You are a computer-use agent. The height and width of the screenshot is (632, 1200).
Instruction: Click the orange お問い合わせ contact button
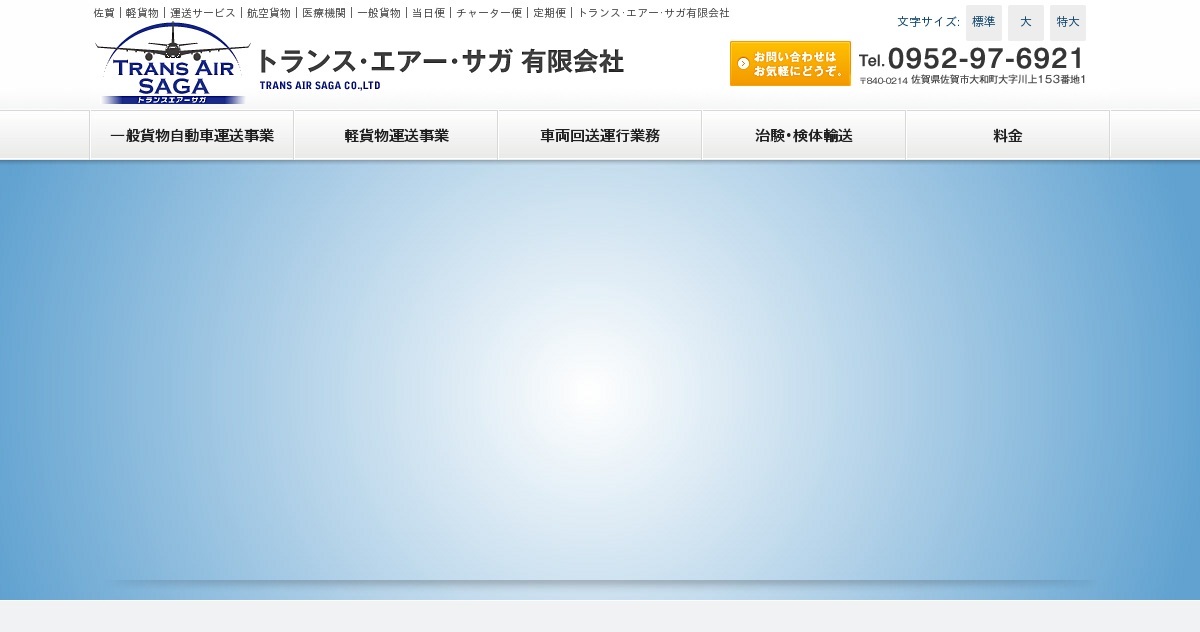[790, 62]
